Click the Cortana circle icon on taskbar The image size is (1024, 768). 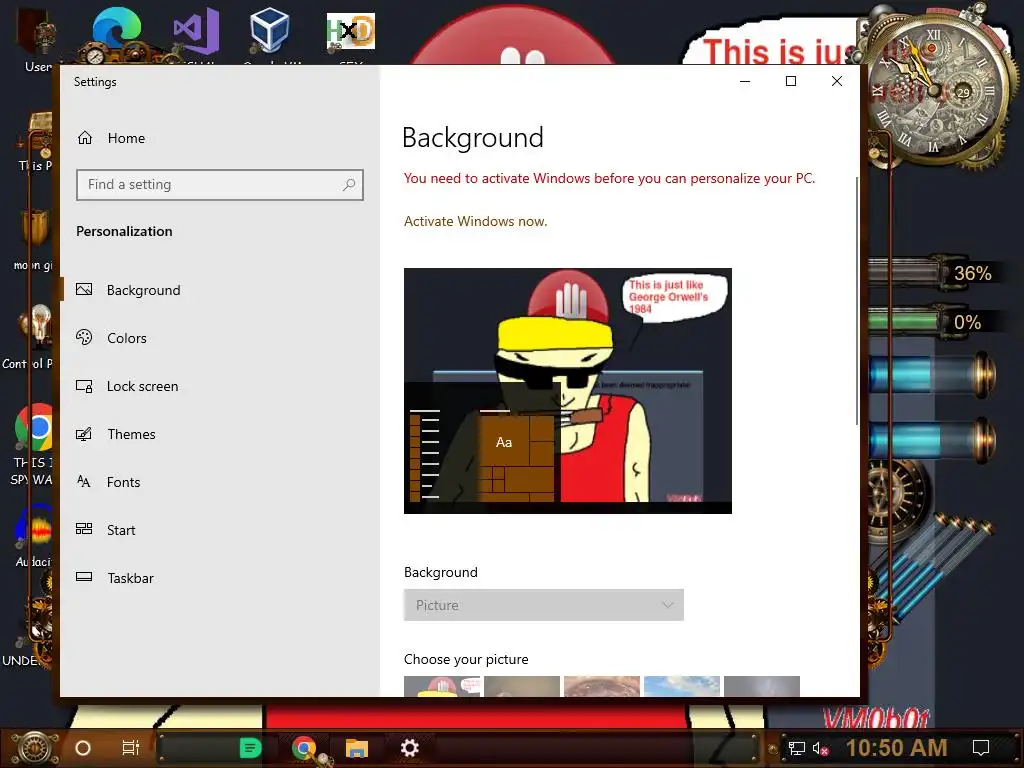pos(83,748)
